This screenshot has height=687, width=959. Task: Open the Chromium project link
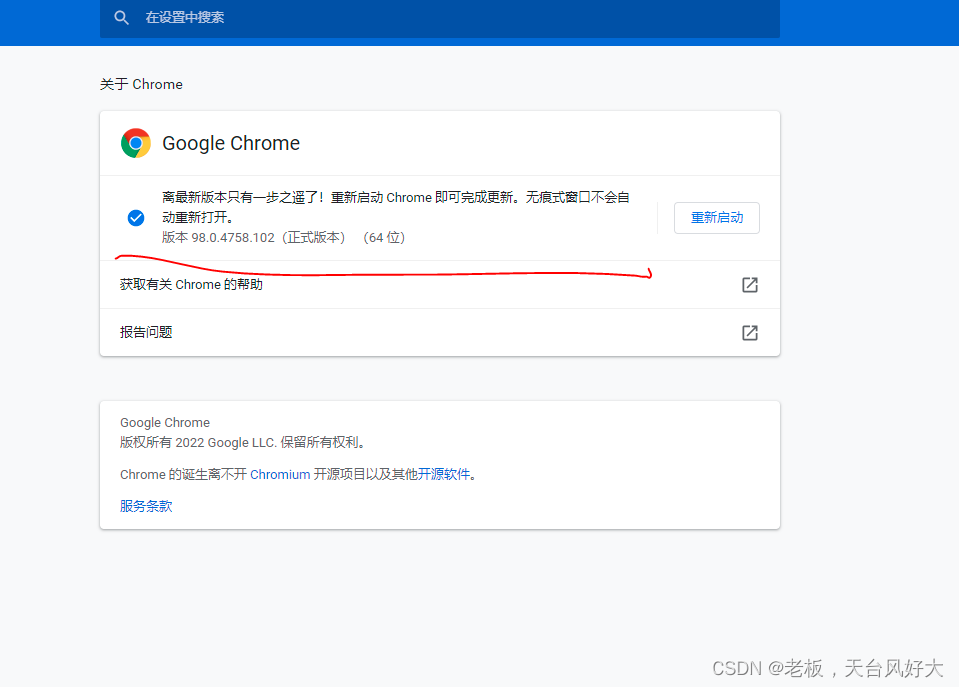pos(280,475)
